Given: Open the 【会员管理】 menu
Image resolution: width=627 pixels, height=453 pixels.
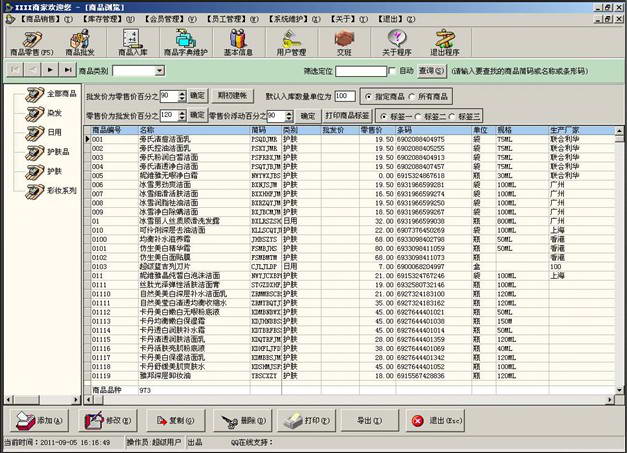Looking at the screenshot, I should pos(170,19).
